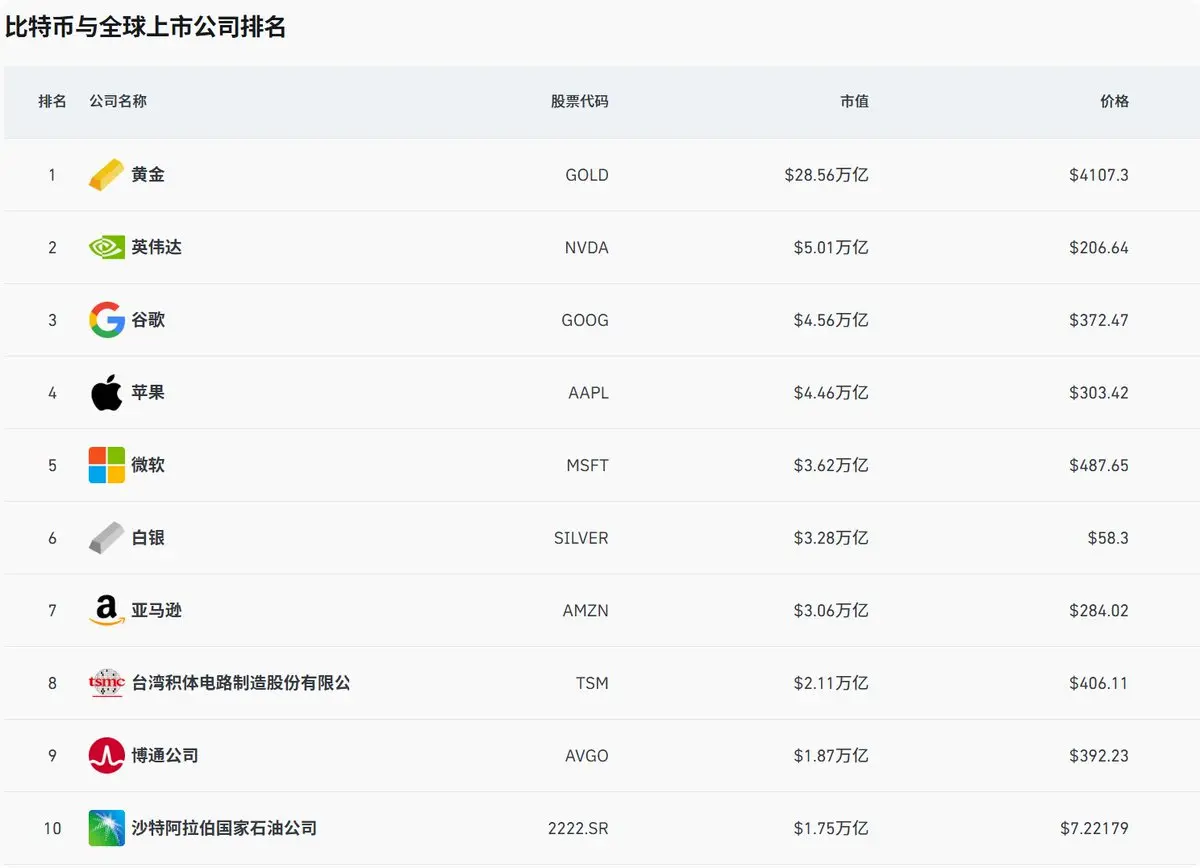The width and height of the screenshot is (1200, 868).
Task: Click the $4107.3 gold price
Action: (1099, 175)
